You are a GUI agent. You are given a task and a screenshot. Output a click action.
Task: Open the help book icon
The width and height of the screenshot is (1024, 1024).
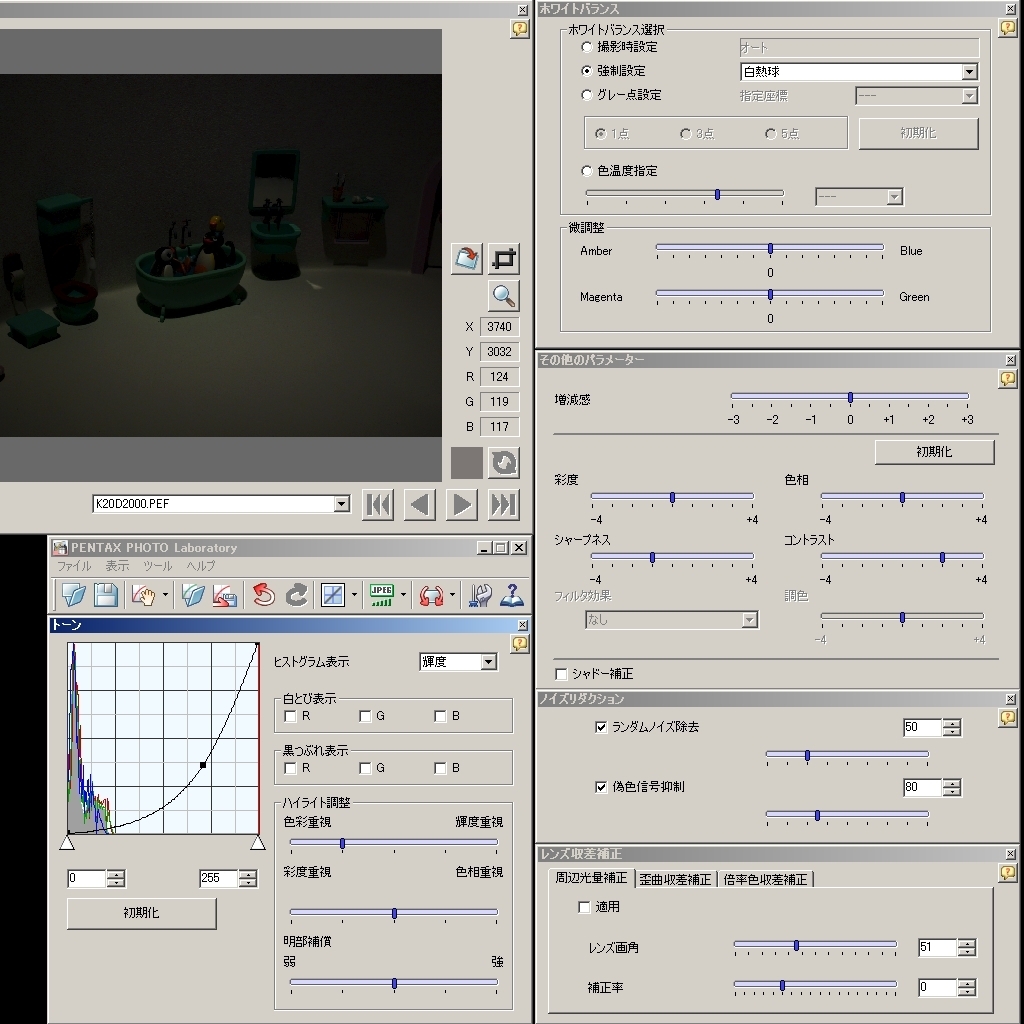point(512,595)
